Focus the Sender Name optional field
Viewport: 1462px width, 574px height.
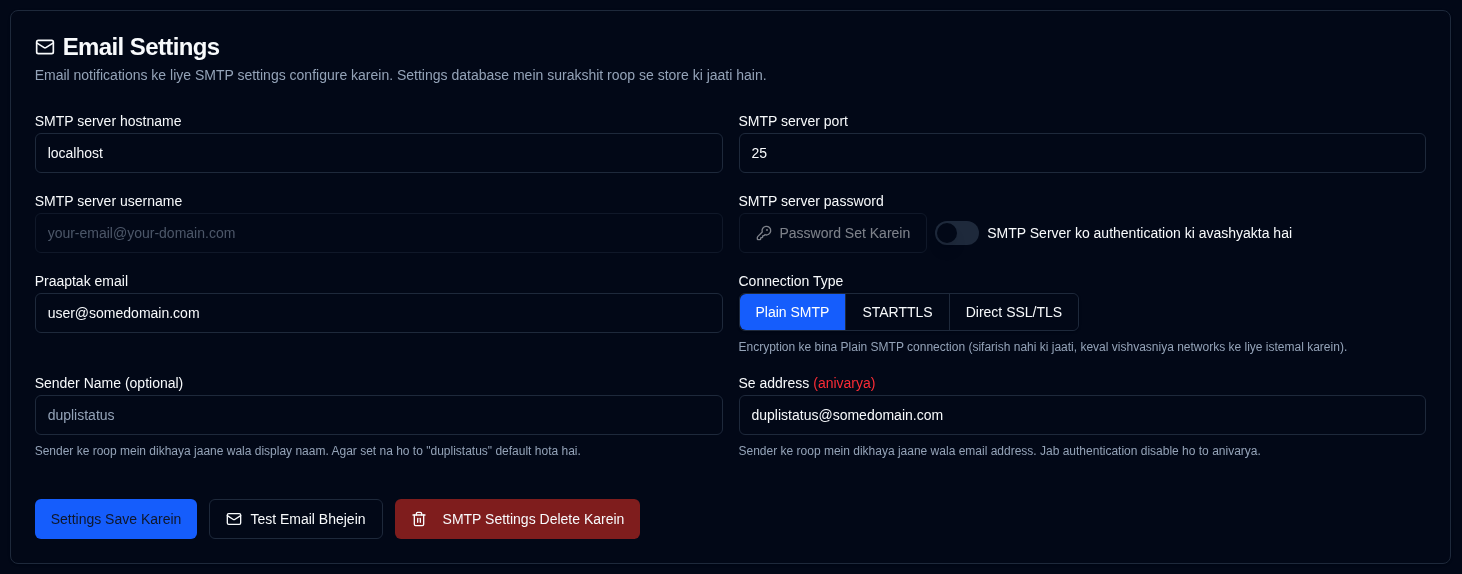379,415
